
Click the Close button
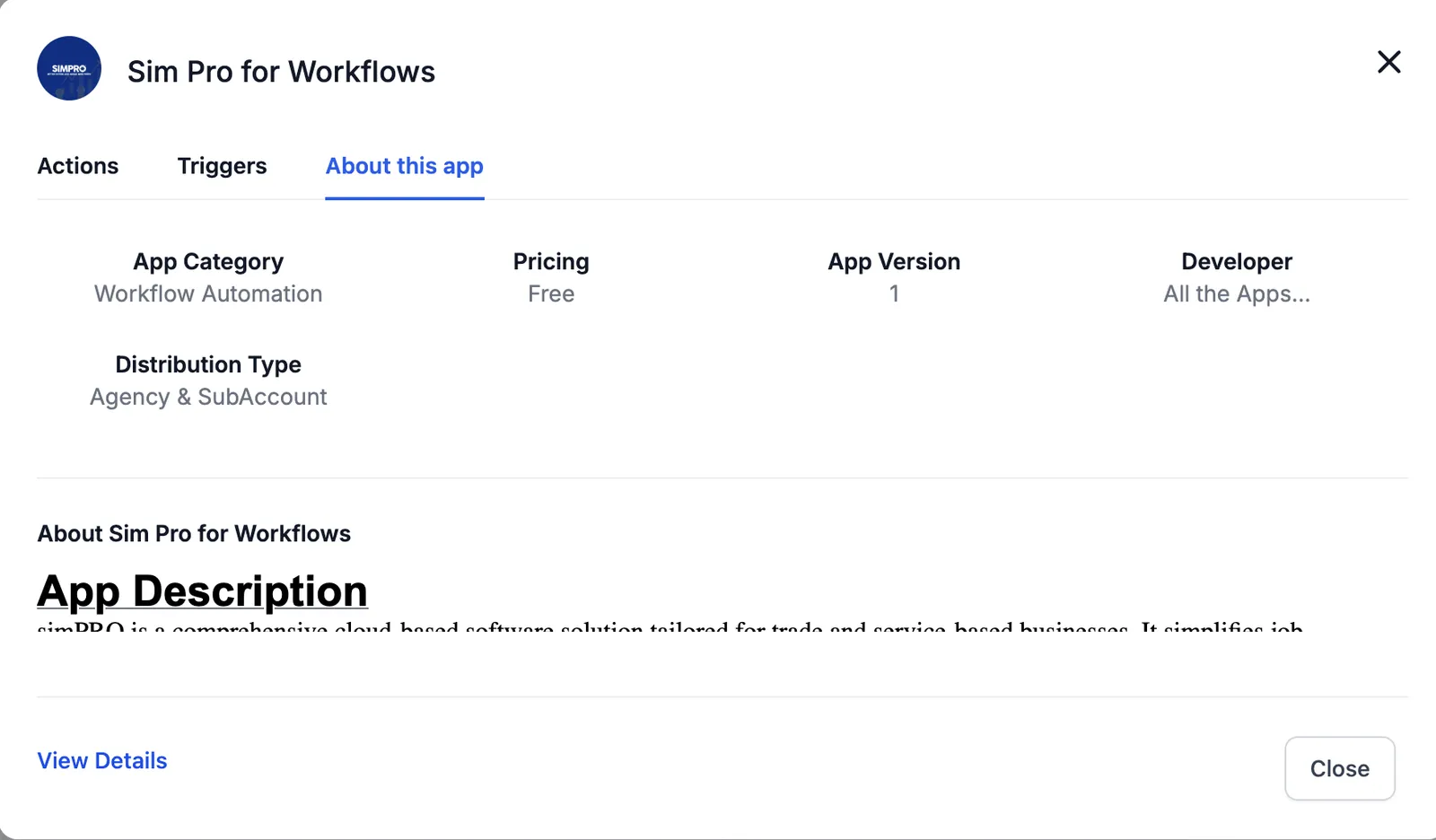(1340, 768)
